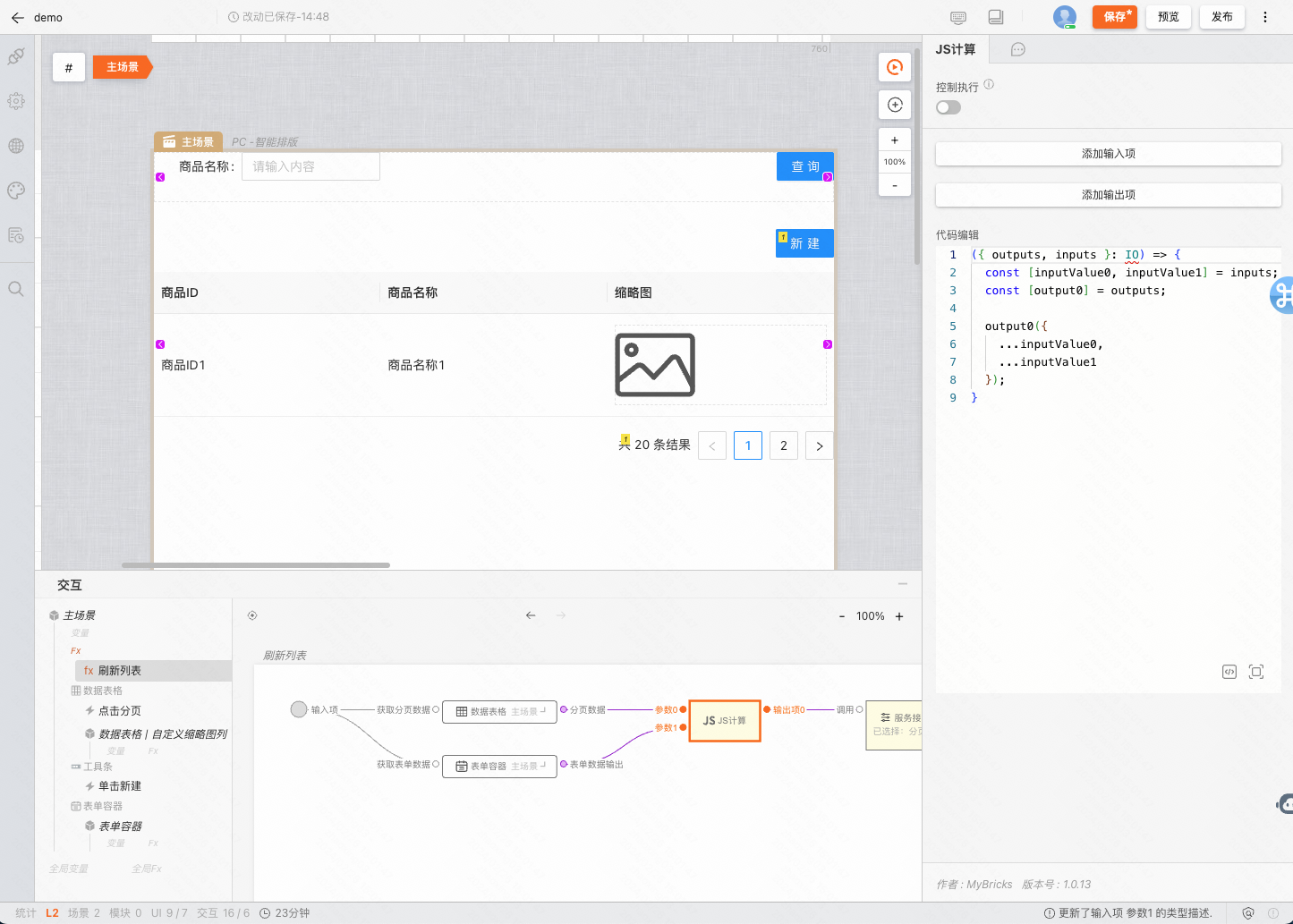Click the 输入项 start circle in diagram
1293x924 pixels.
pos(299,709)
